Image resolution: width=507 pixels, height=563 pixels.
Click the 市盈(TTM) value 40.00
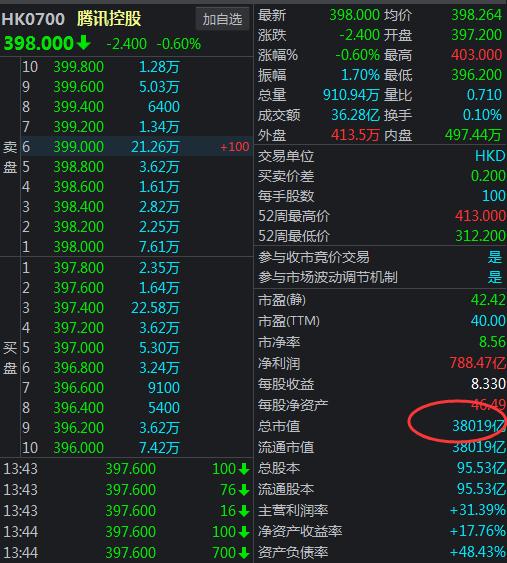(488, 321)
